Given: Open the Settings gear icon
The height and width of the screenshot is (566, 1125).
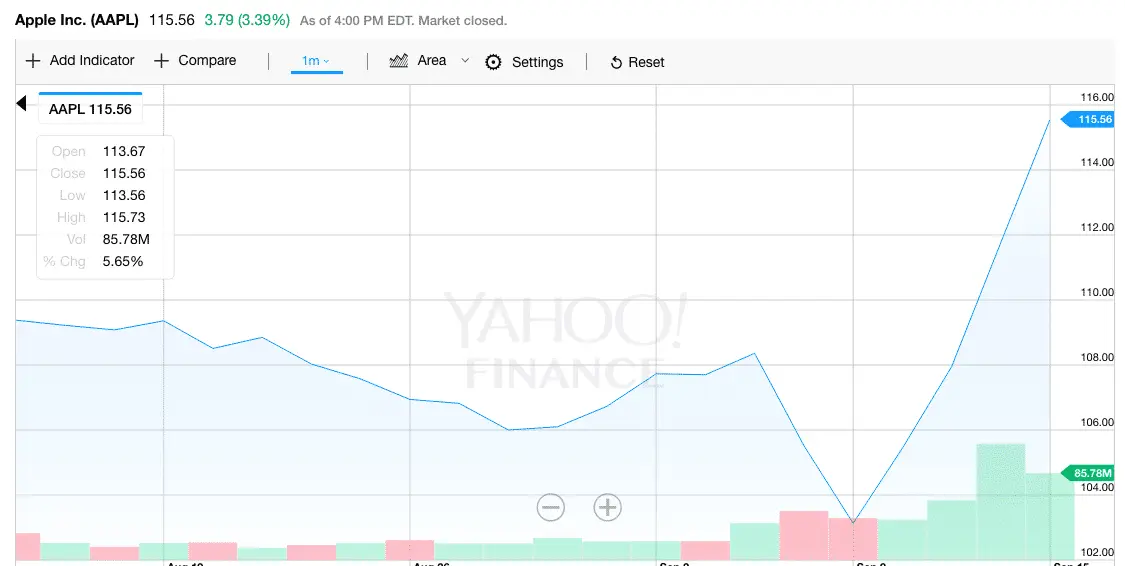Looking at the screenshot, I should pyautogui.click(x=493, y=62).
